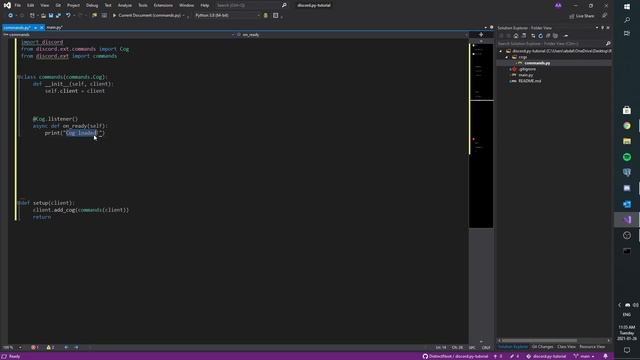The height and width of the screenshot is (360, 640).
Task: Open the Edit menu
Action: coord(31,5)
